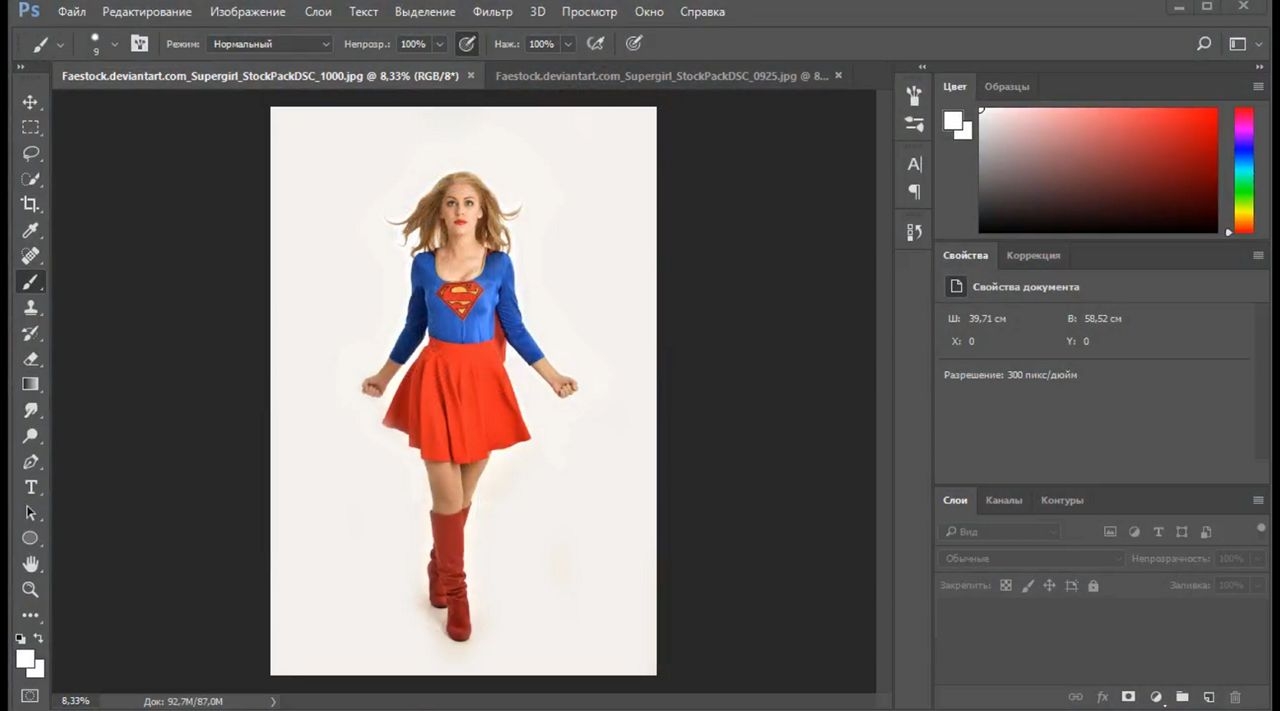Select the Lasso tool

30,153
